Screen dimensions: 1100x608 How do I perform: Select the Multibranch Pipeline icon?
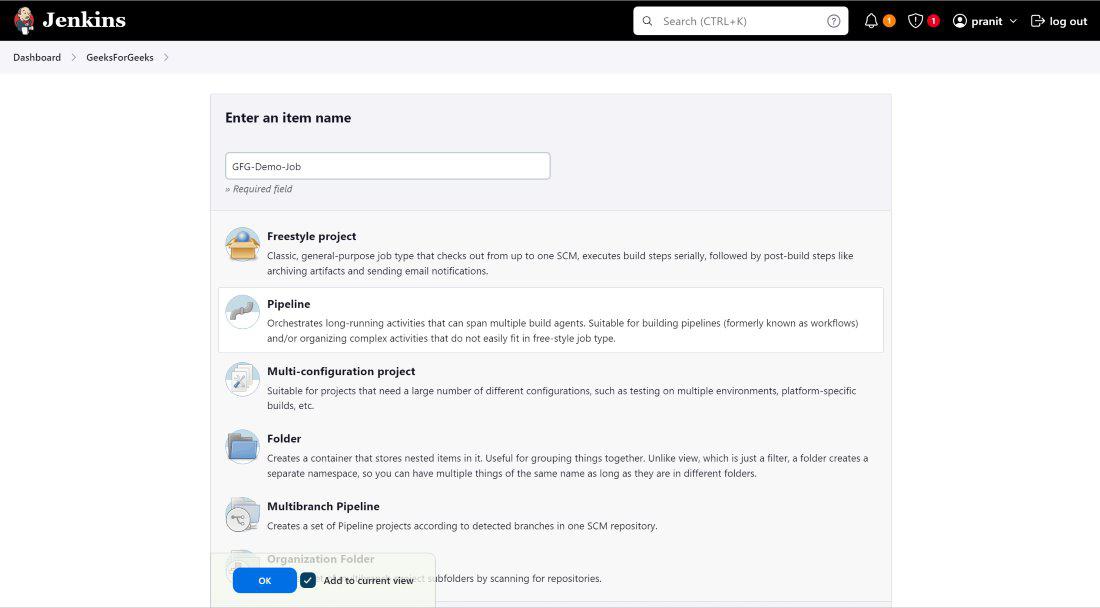242,514
